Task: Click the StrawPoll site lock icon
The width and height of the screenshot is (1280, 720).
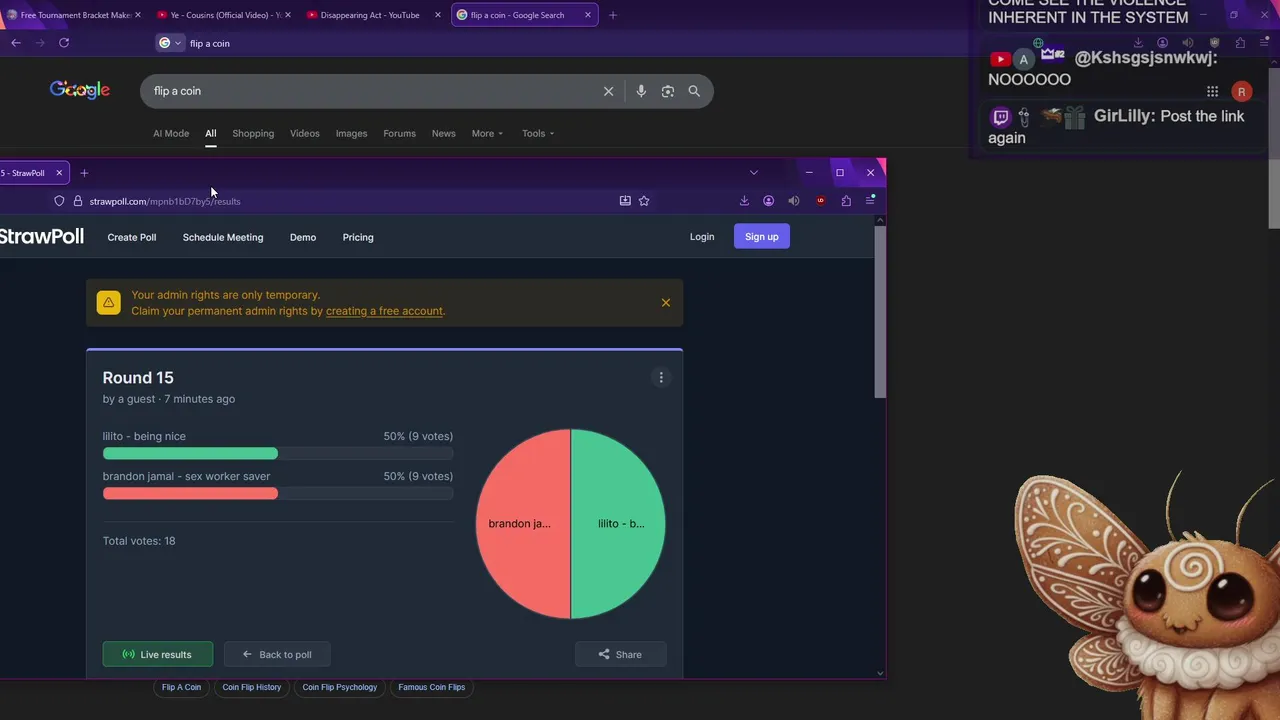Action: pyautogui.click(x=78, y=201)
